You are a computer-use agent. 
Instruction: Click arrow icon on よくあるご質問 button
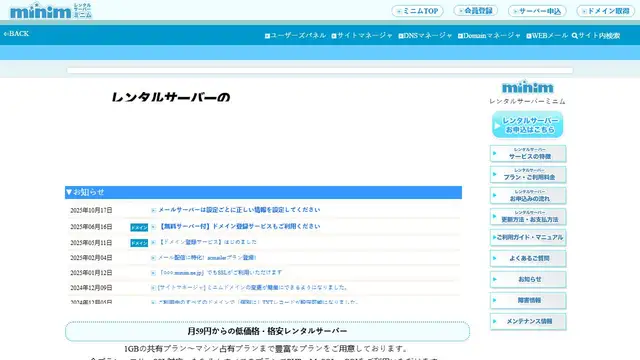pos(495,258)
